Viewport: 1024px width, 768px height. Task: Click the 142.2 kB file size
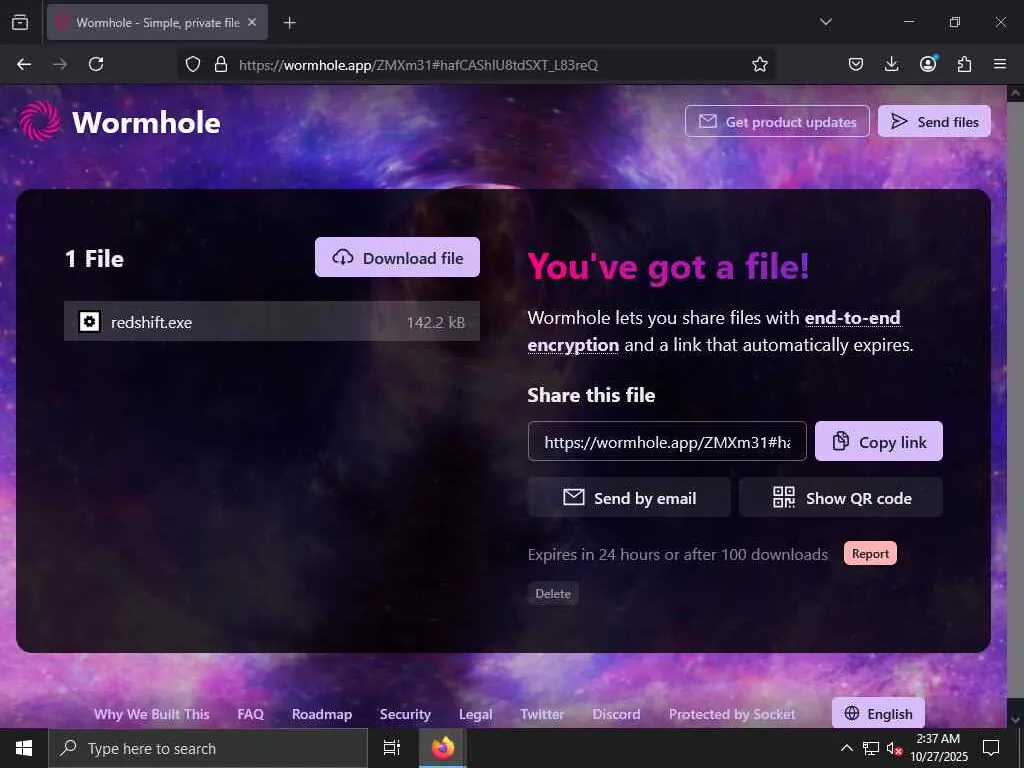click(436, 322)
